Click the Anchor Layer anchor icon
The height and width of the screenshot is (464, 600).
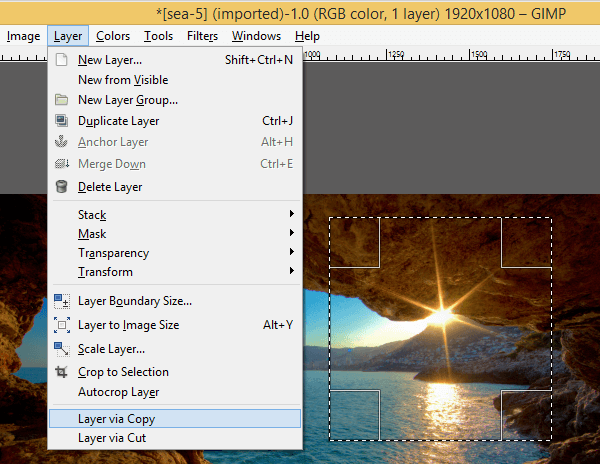[x=61, y=142]
